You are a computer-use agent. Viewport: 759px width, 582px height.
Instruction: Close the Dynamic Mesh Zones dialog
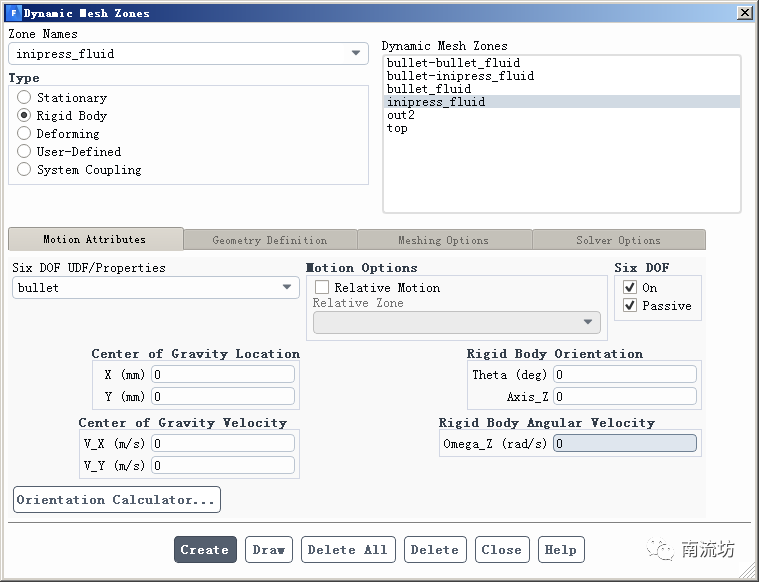[744, 13]
